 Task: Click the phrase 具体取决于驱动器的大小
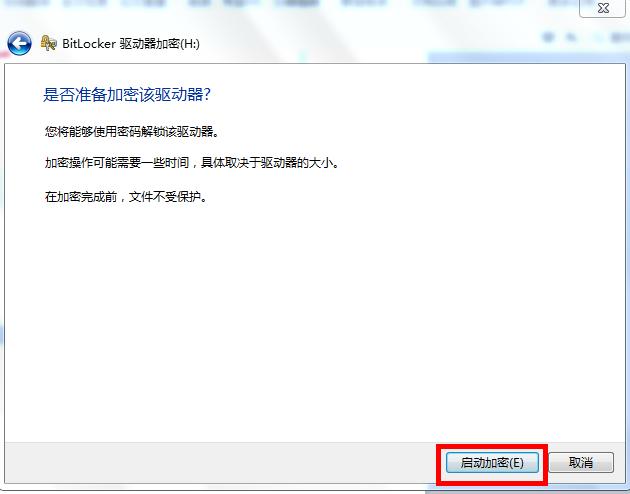(x=270, y=163)
